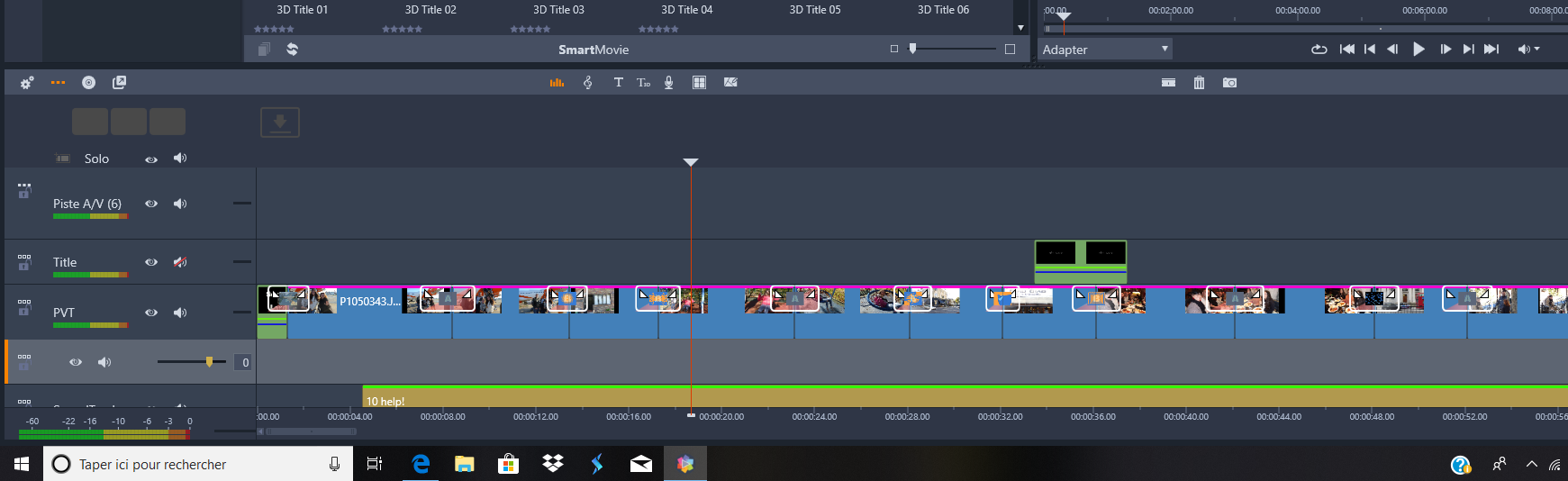Click the SmartMovie bar label
Screen dimensions: 1568x481
594,50
